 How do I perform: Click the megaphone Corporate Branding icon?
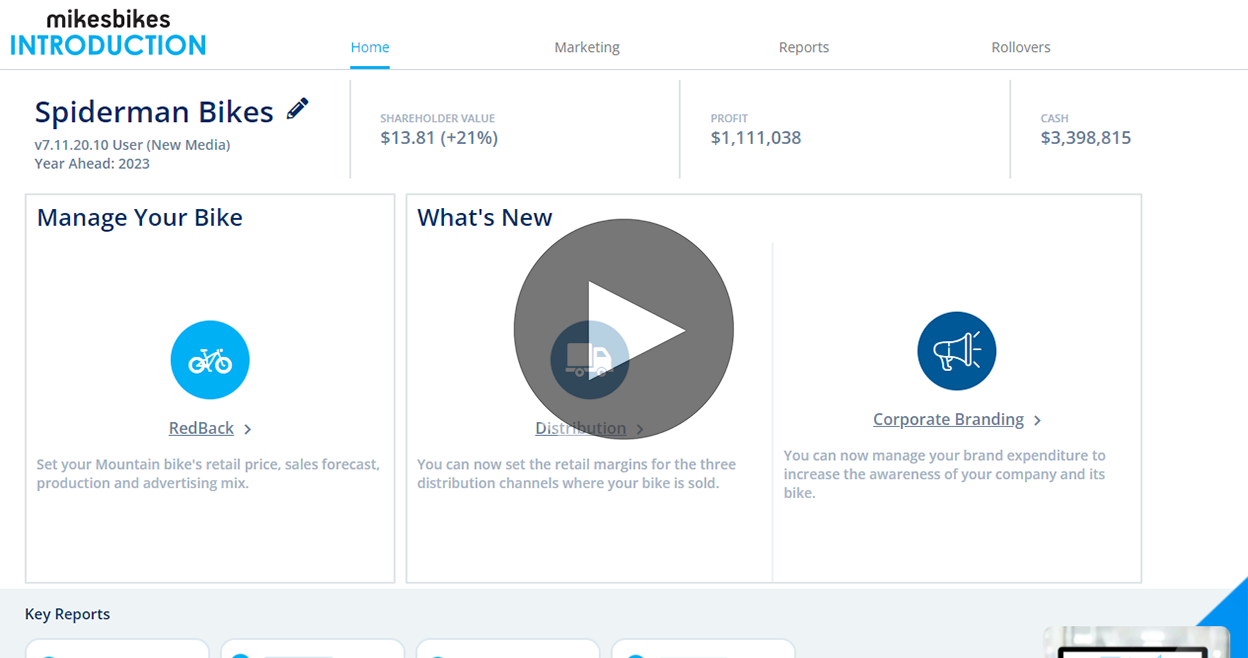click(956, 351)
